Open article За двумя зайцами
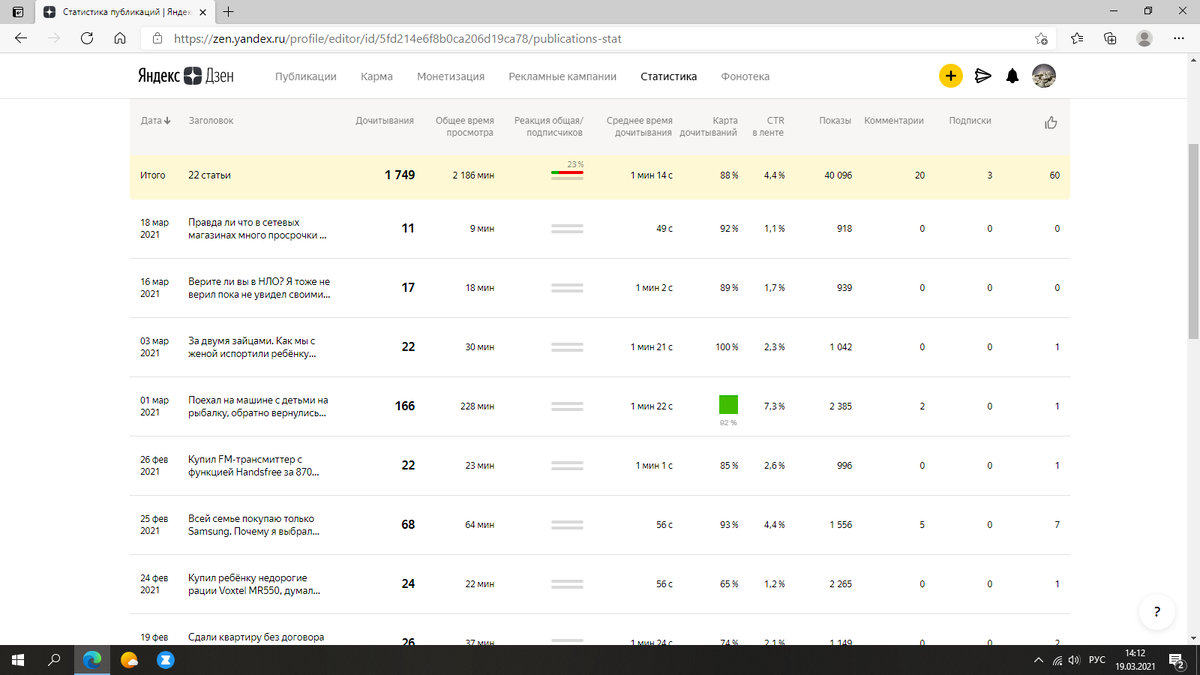 pos(254,347)
